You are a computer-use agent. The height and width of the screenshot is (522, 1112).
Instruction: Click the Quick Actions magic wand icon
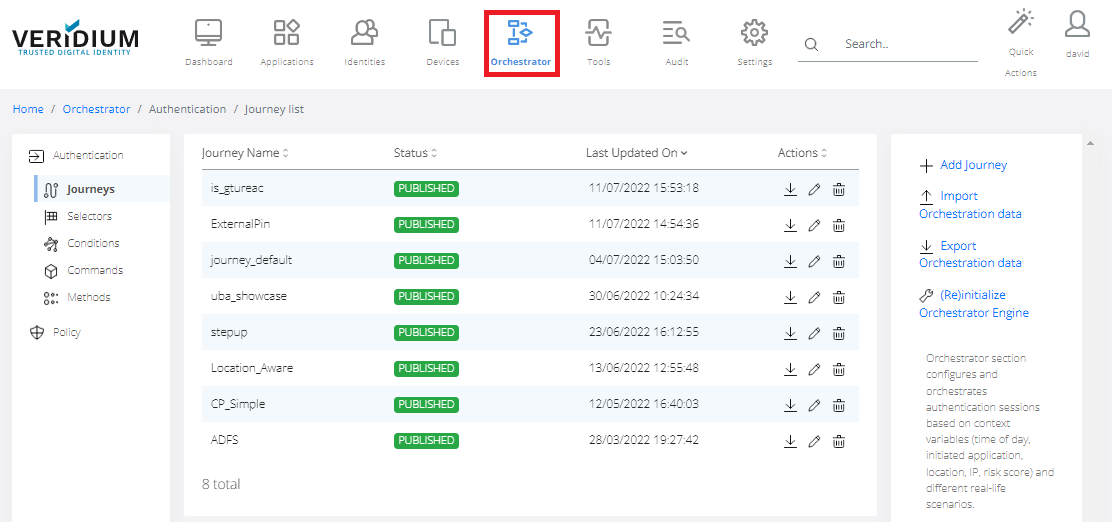pyautogui.click(x=1021, y=23)
